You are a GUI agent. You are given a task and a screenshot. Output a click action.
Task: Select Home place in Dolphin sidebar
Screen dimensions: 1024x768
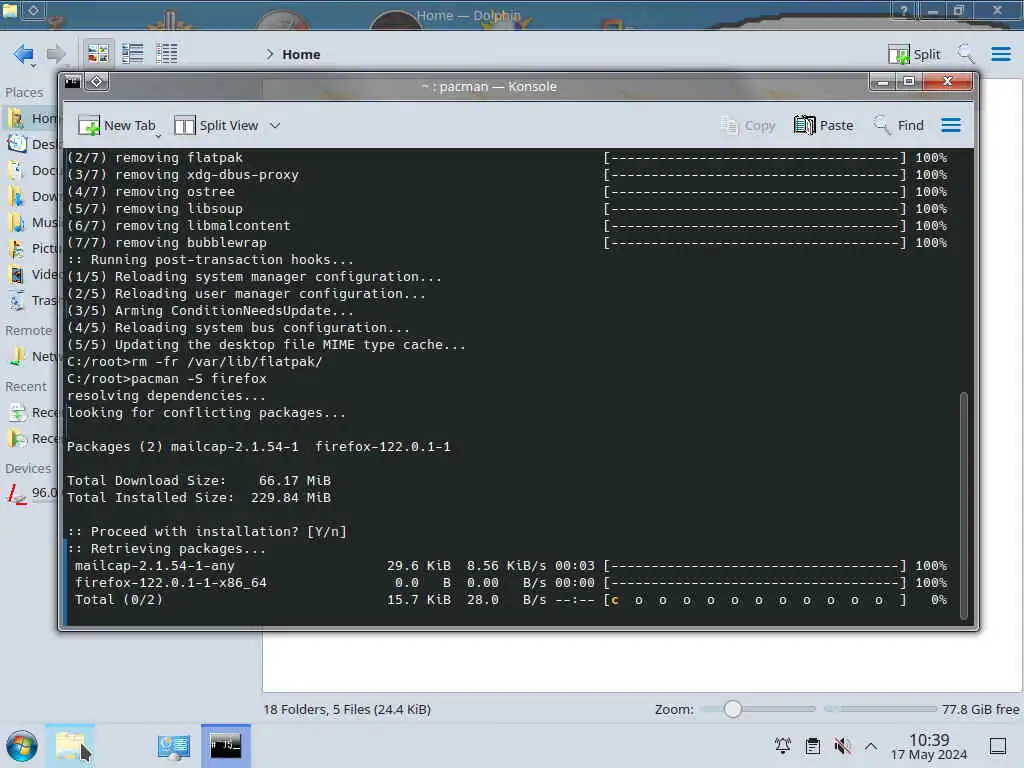coord(33,118)
